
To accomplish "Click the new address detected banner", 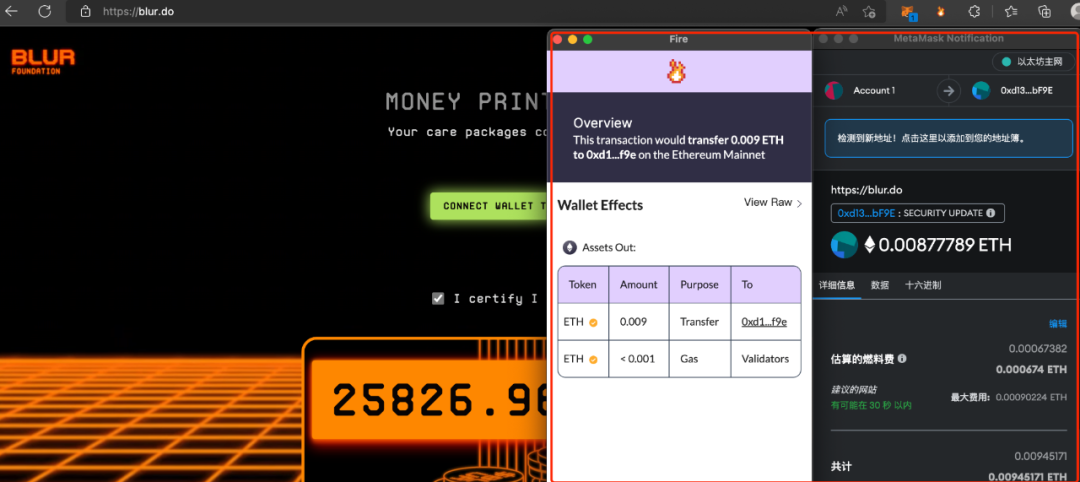I will pyautogui.click(x=948, y=138).
